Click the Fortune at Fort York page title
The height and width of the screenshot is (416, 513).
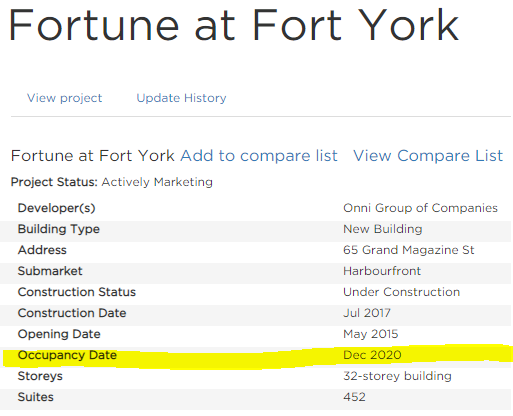click(x=234, y=26)
